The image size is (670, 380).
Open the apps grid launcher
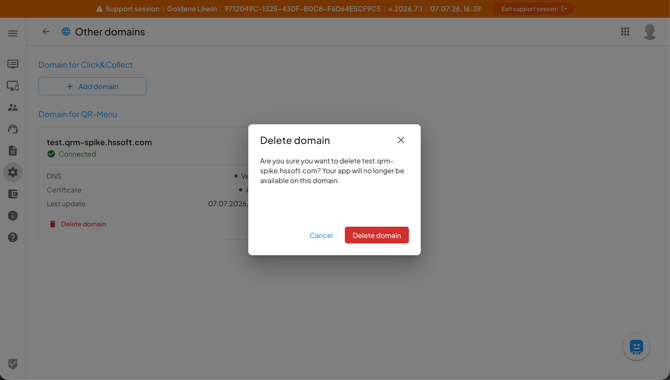tap(625, 32)
